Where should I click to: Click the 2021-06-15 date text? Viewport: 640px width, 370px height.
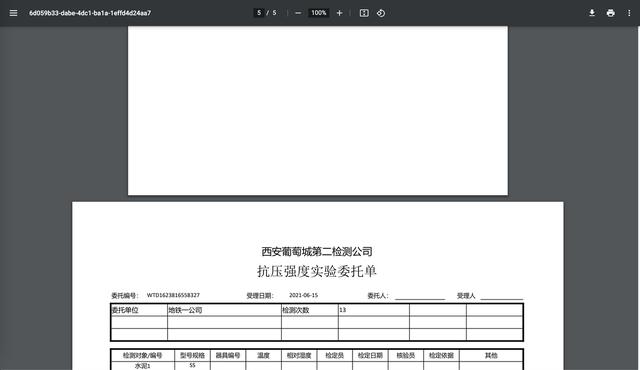pyautogui.click(x=303, y=295)
